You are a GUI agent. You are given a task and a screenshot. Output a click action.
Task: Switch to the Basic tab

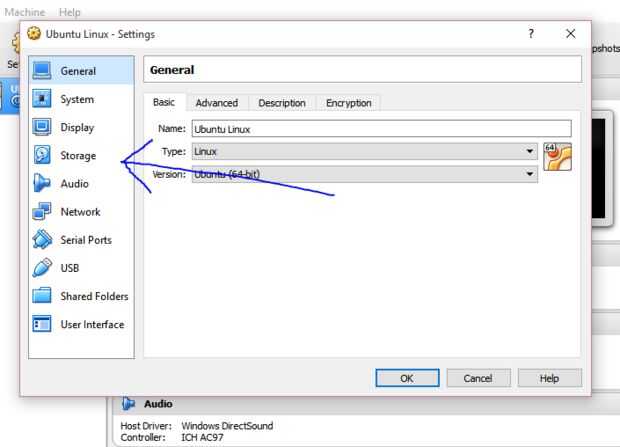coord(164,102)
